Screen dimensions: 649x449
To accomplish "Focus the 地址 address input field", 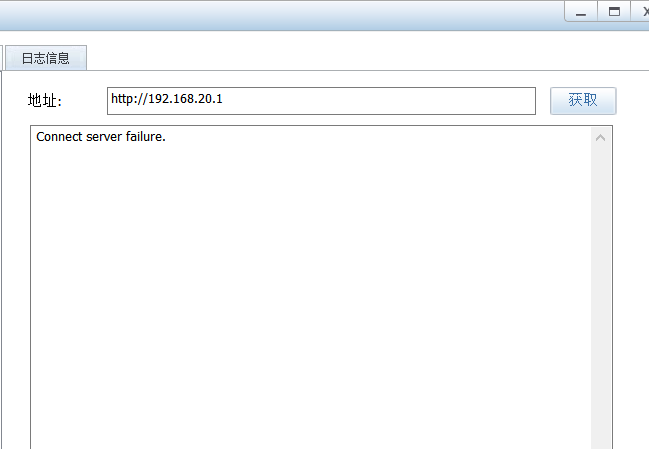I will point(321,100).
